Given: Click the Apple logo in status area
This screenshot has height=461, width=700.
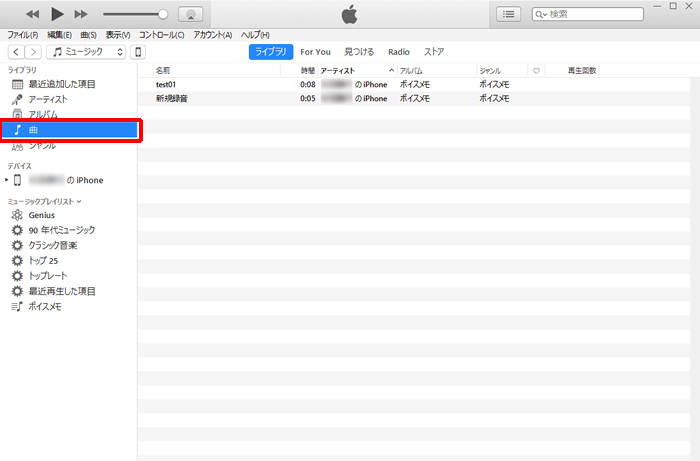Looking at the screenshot, I should (x=350, y=14).
